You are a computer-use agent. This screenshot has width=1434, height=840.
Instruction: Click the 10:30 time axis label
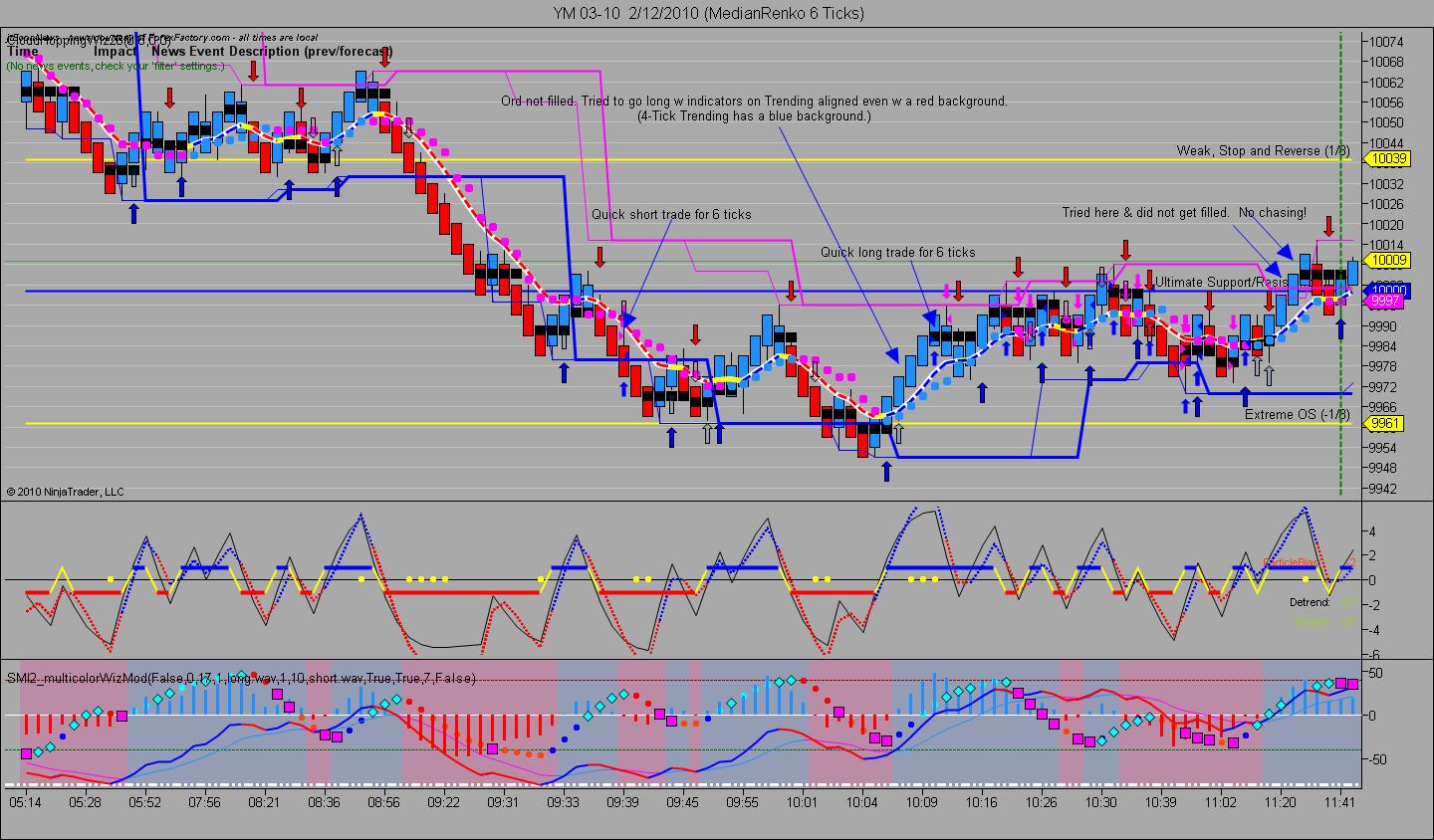(1101, 801)
